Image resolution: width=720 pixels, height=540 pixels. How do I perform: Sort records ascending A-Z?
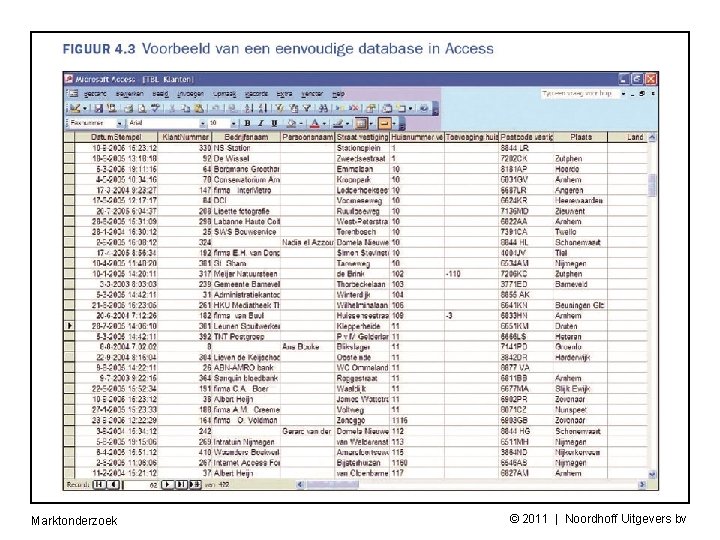coord(249,108)
